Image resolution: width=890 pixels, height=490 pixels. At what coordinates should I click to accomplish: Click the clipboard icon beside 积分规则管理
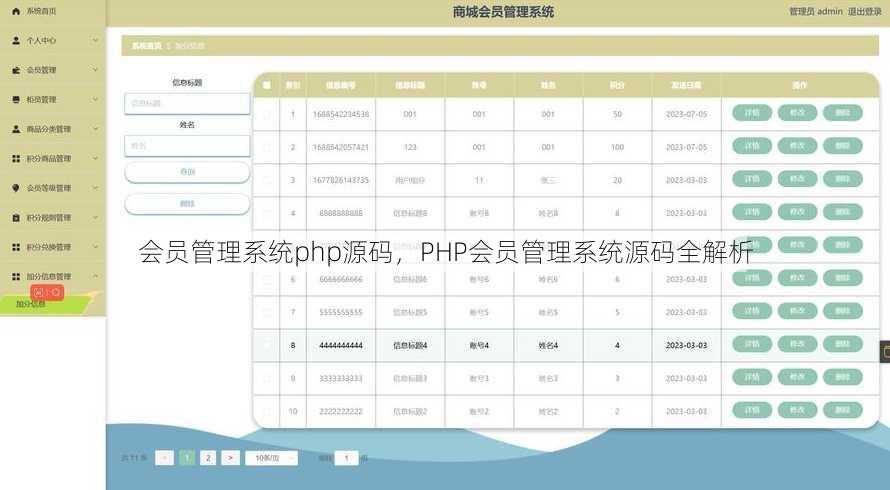(16, 217)
